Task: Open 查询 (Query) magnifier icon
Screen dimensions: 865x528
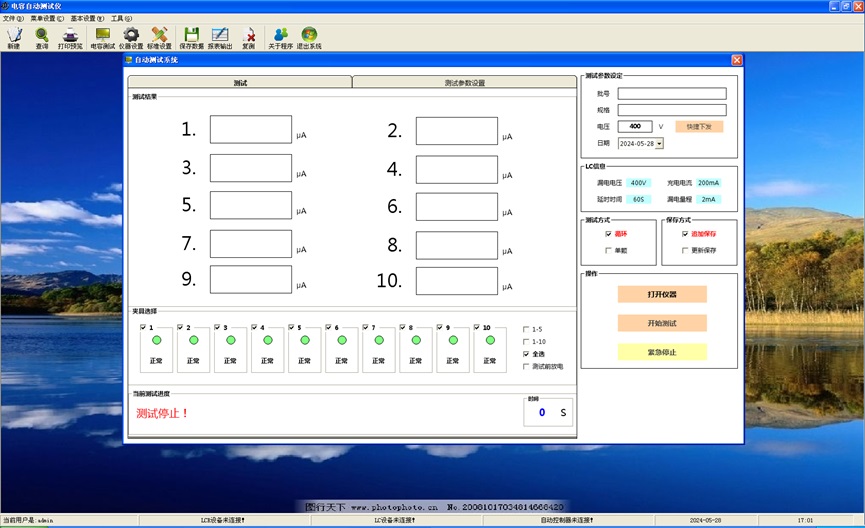Action: pos(41,36)
